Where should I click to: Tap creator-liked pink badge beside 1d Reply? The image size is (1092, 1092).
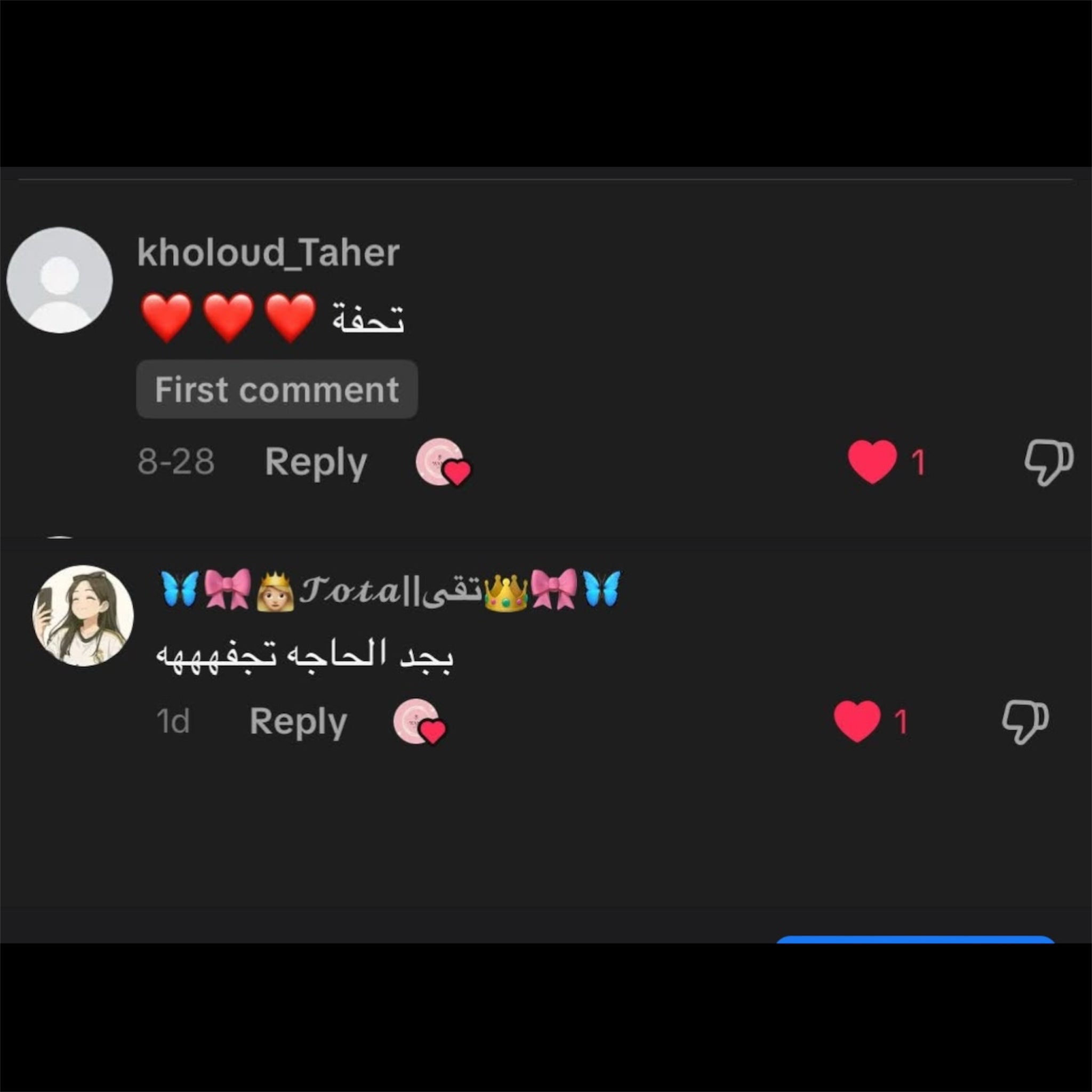[420, 722]
